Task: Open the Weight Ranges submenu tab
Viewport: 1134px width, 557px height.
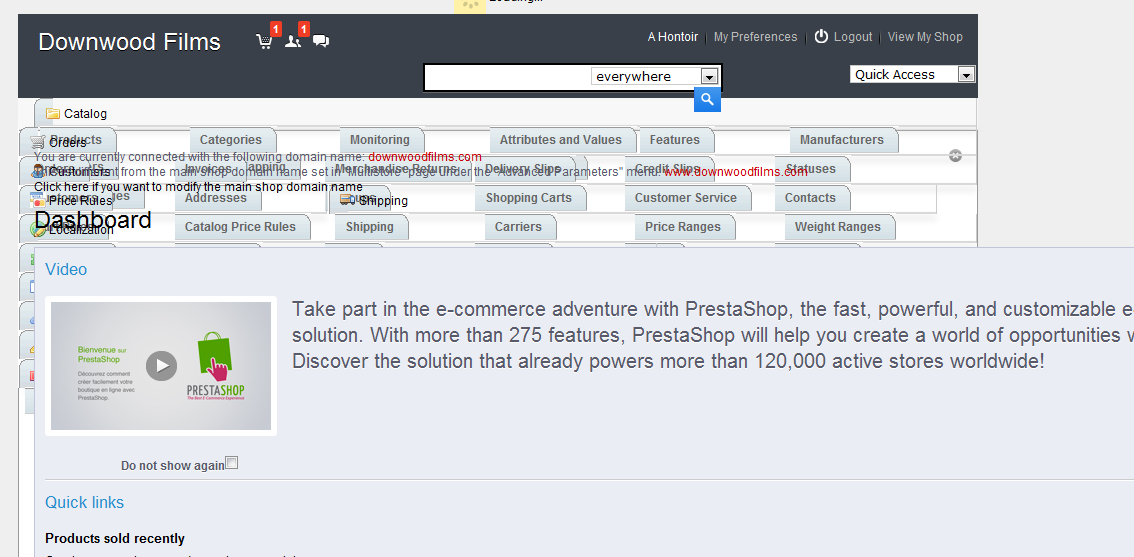Action: tap(840, 227)
